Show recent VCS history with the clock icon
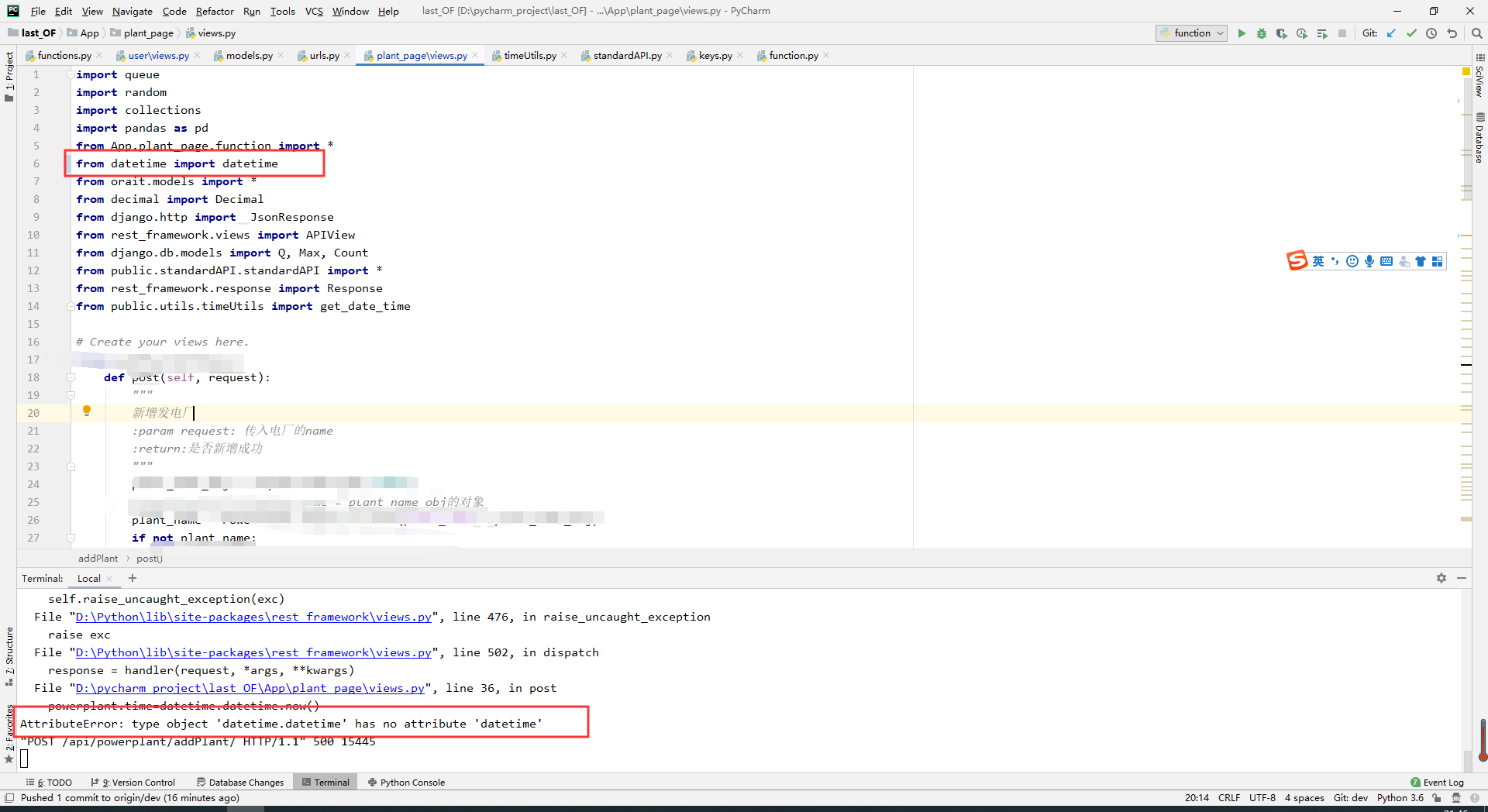This screenshot has height=812, width=1488. [1431, 33]
